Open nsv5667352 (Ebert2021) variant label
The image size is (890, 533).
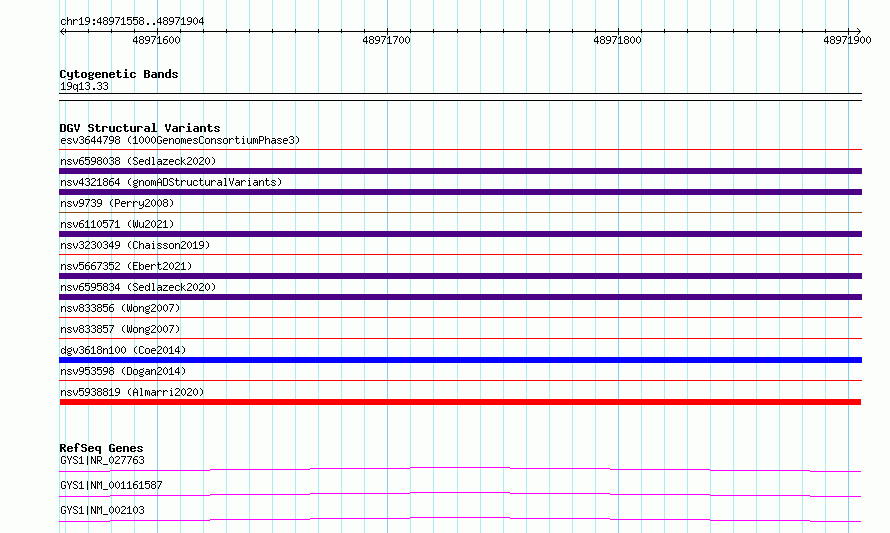(126, 266)
